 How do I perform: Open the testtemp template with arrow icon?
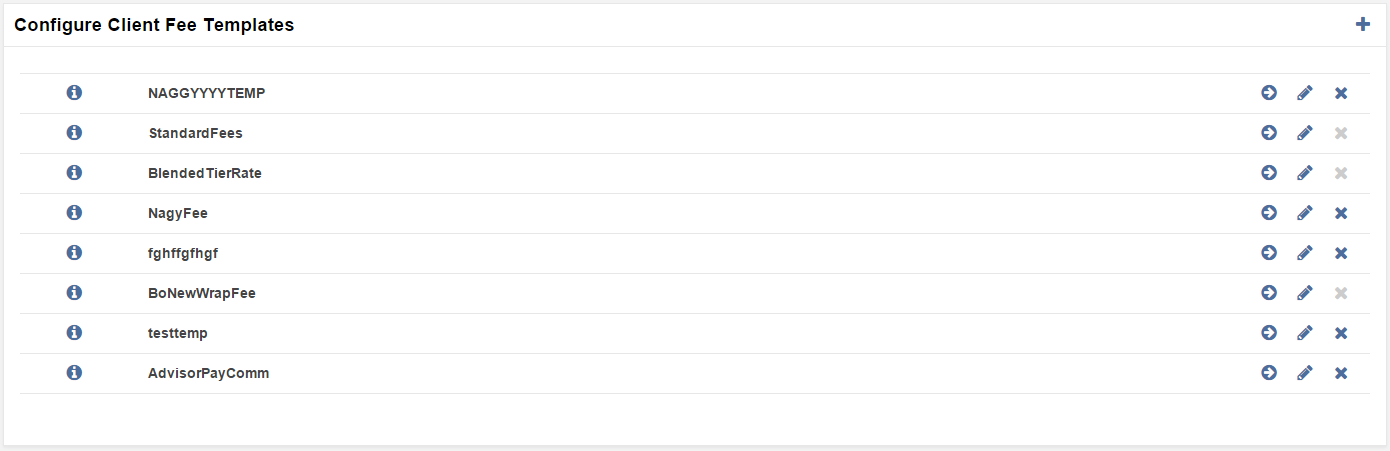tap(1269, 333)
